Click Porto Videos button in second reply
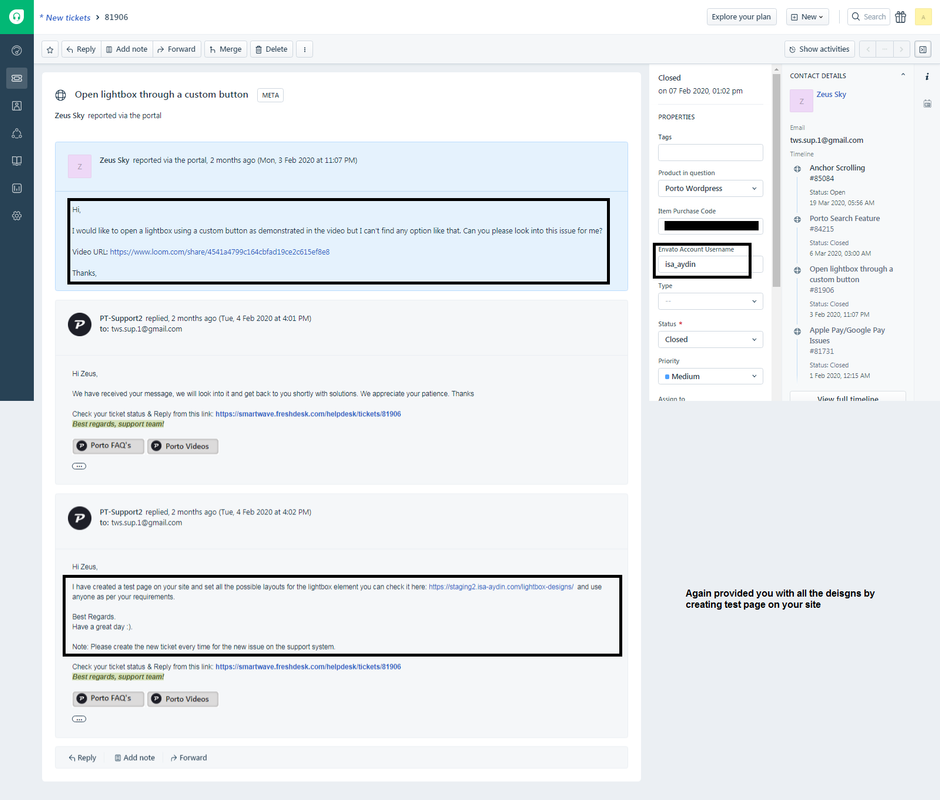The height and width of the screenshot is (800, 940). click(183, 699)
